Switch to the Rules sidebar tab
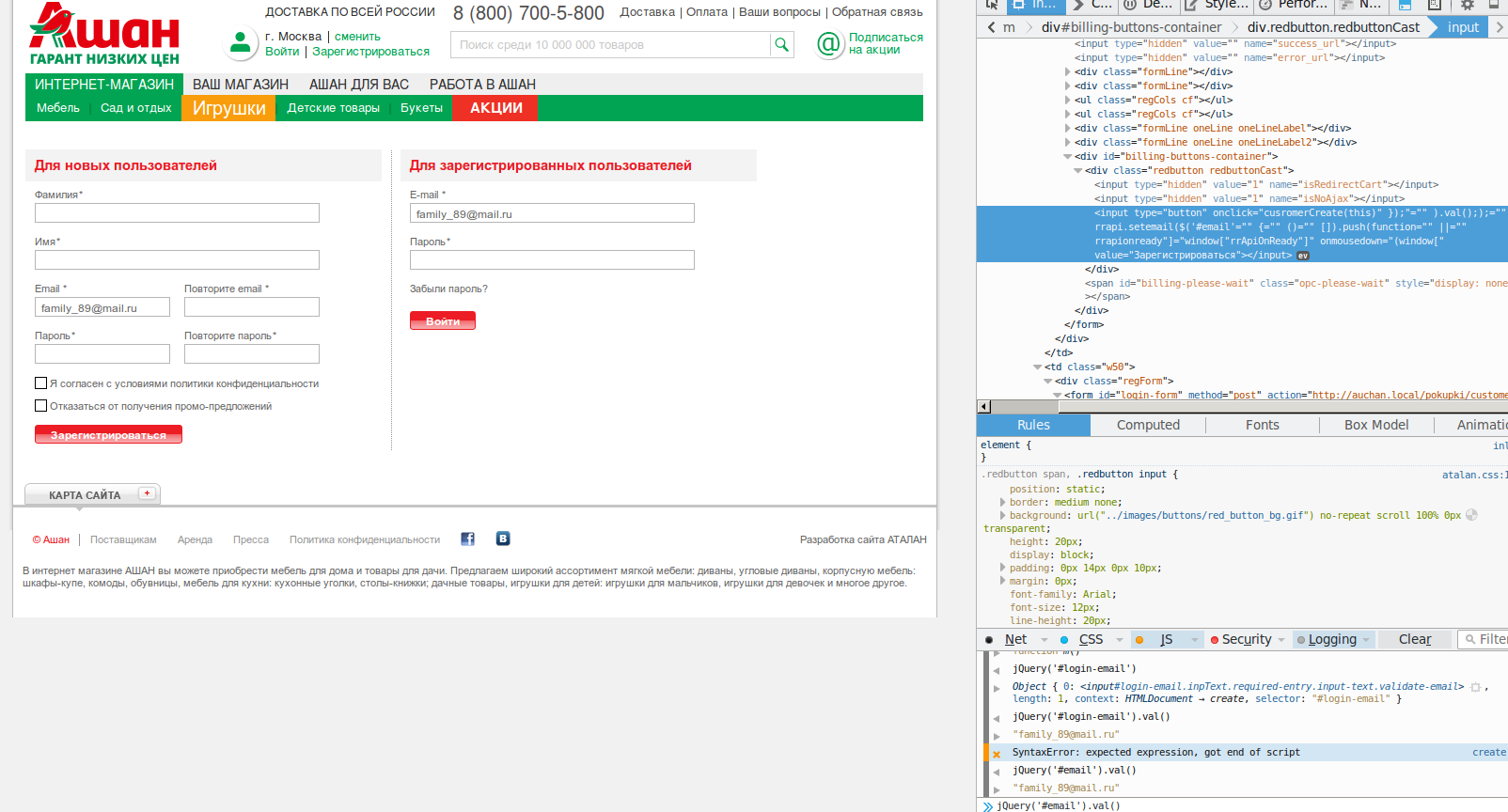Screen dimensions: 1508x812 pyautogui.click(x=1033, y=425)
